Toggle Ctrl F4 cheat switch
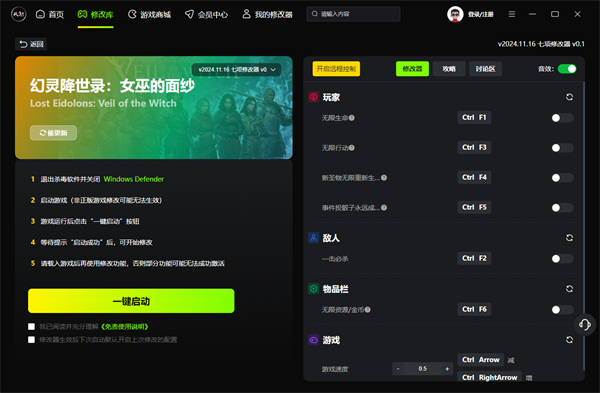Image resolution: width=600 pixels, height=393 pixels. tap(562, 178)
